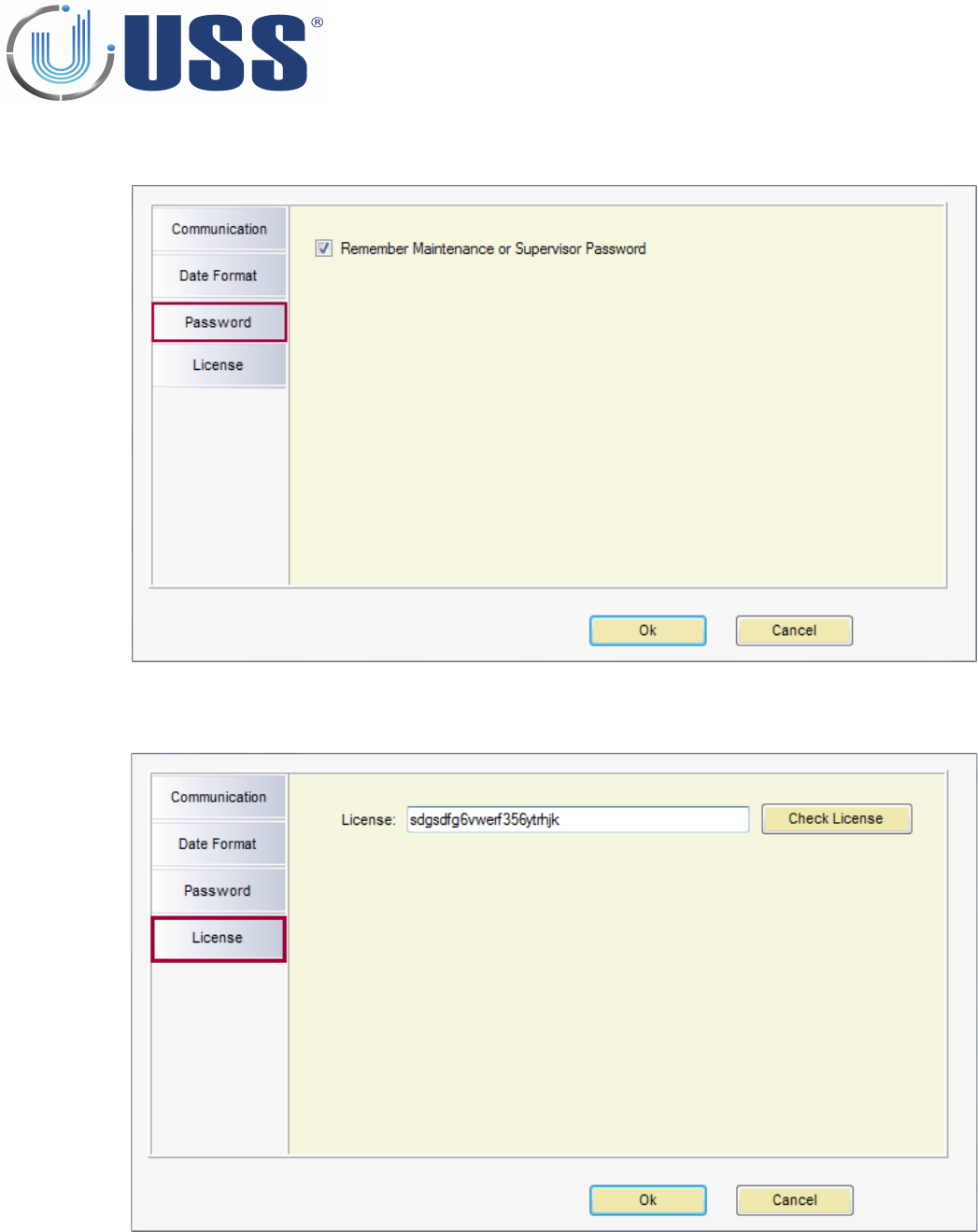Open Password tab in lower dialog
Screen dimensions: 978x1232
coord(219,891)
